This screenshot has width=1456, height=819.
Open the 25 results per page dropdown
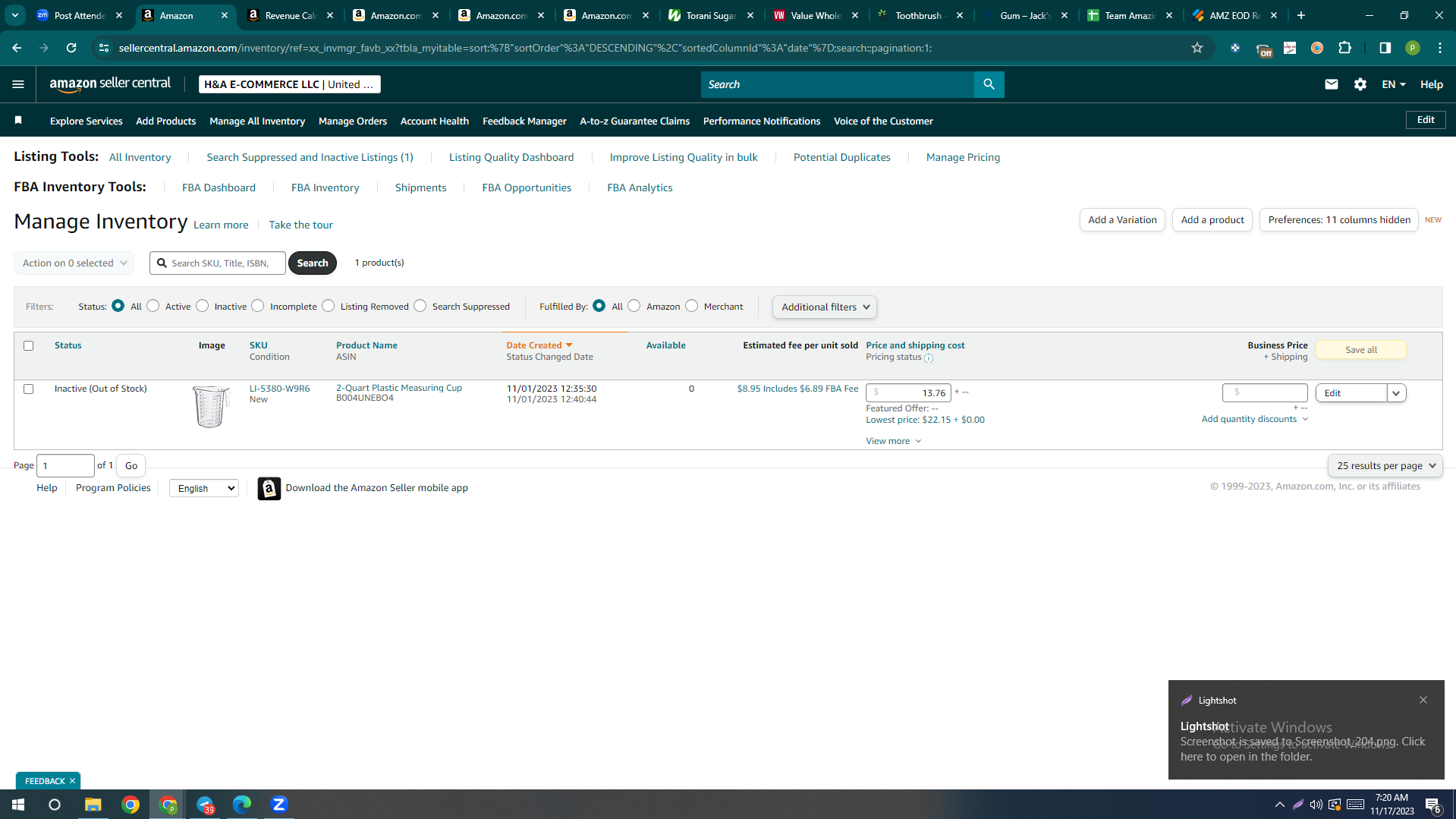pos(1385,465)
